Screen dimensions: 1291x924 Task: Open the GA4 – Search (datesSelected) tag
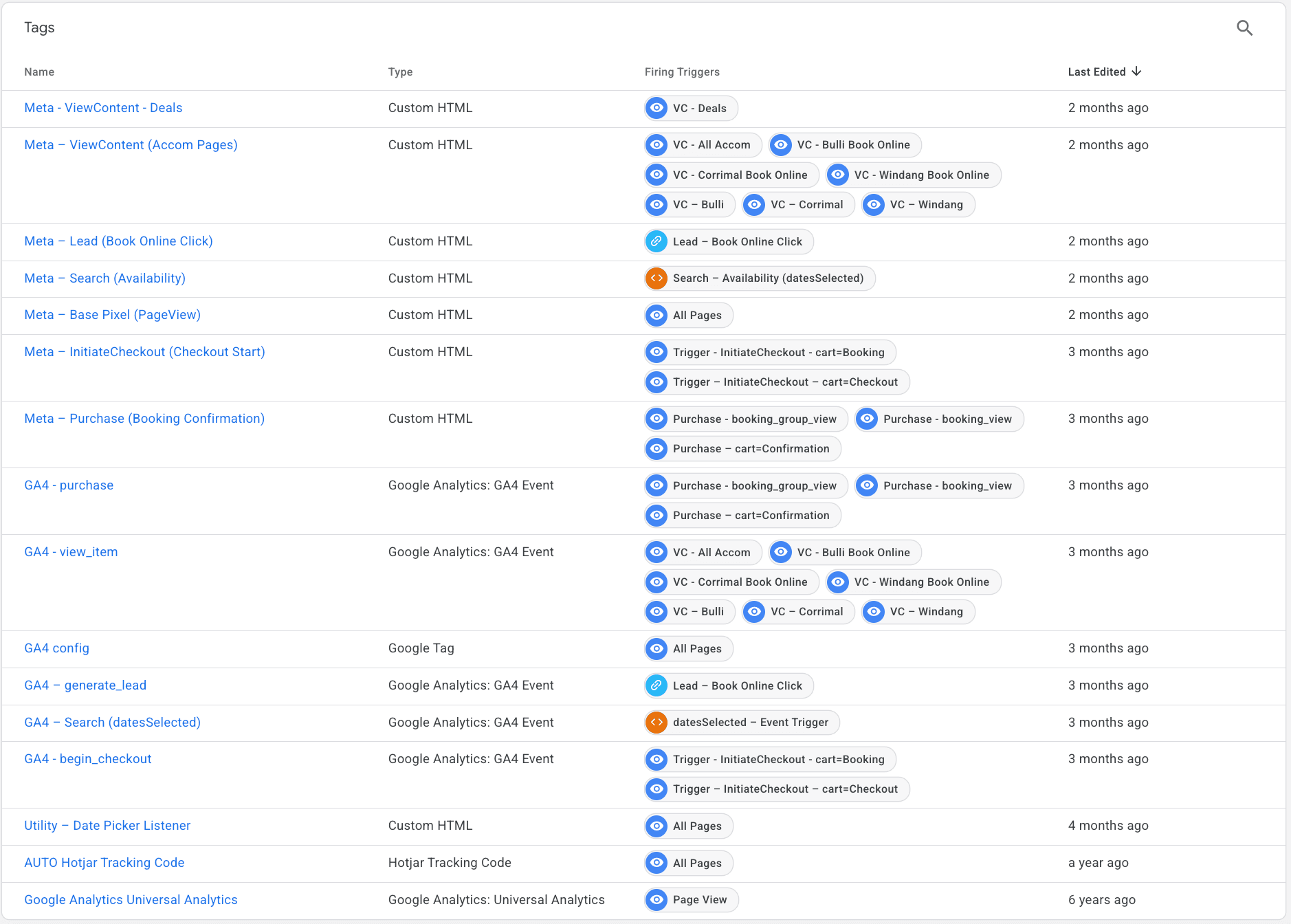(112, 723)
